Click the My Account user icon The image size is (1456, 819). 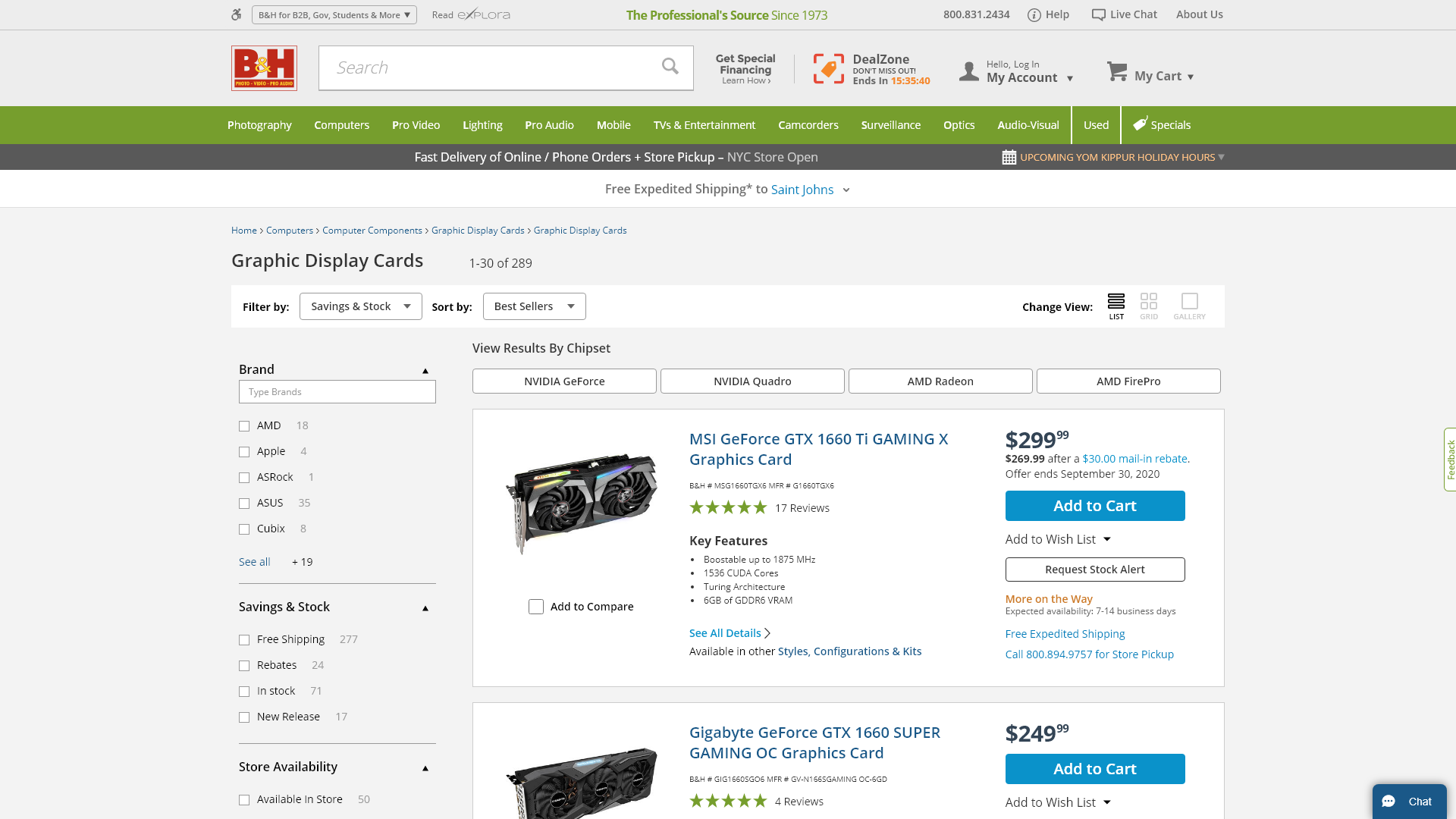(x=968, y=71)
